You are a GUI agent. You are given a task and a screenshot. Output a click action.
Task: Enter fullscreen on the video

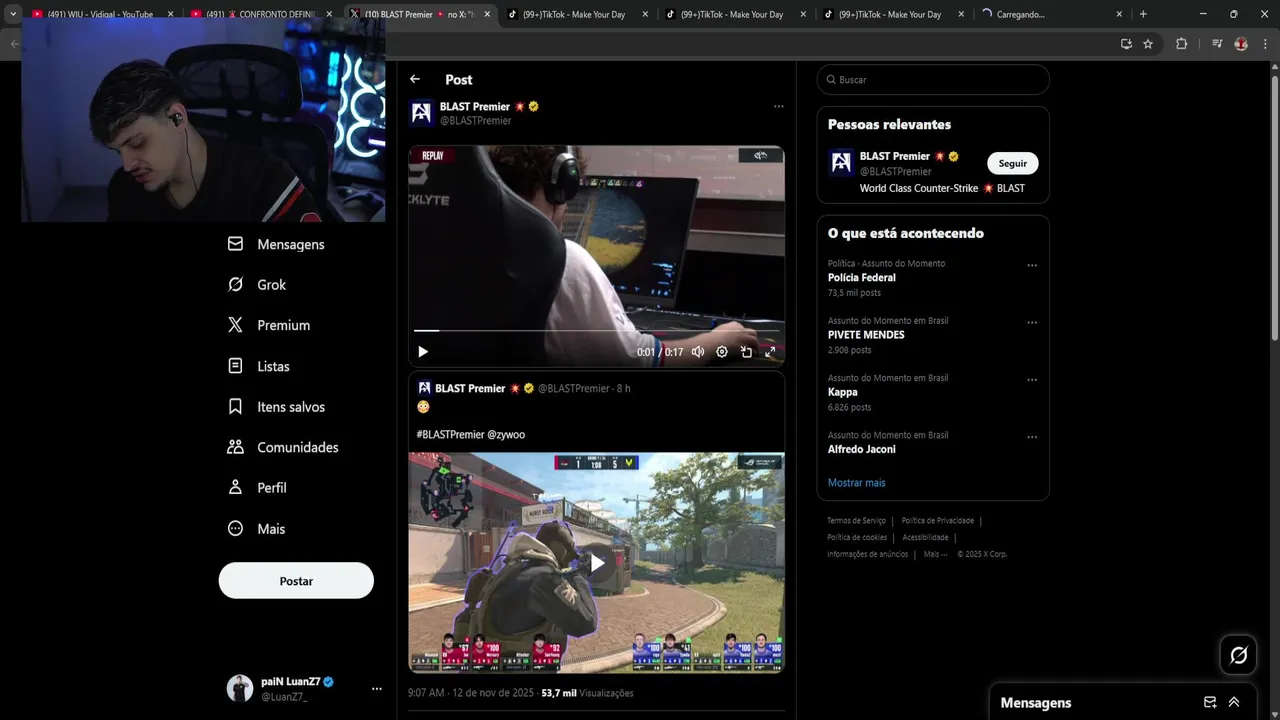pos(770,352)
